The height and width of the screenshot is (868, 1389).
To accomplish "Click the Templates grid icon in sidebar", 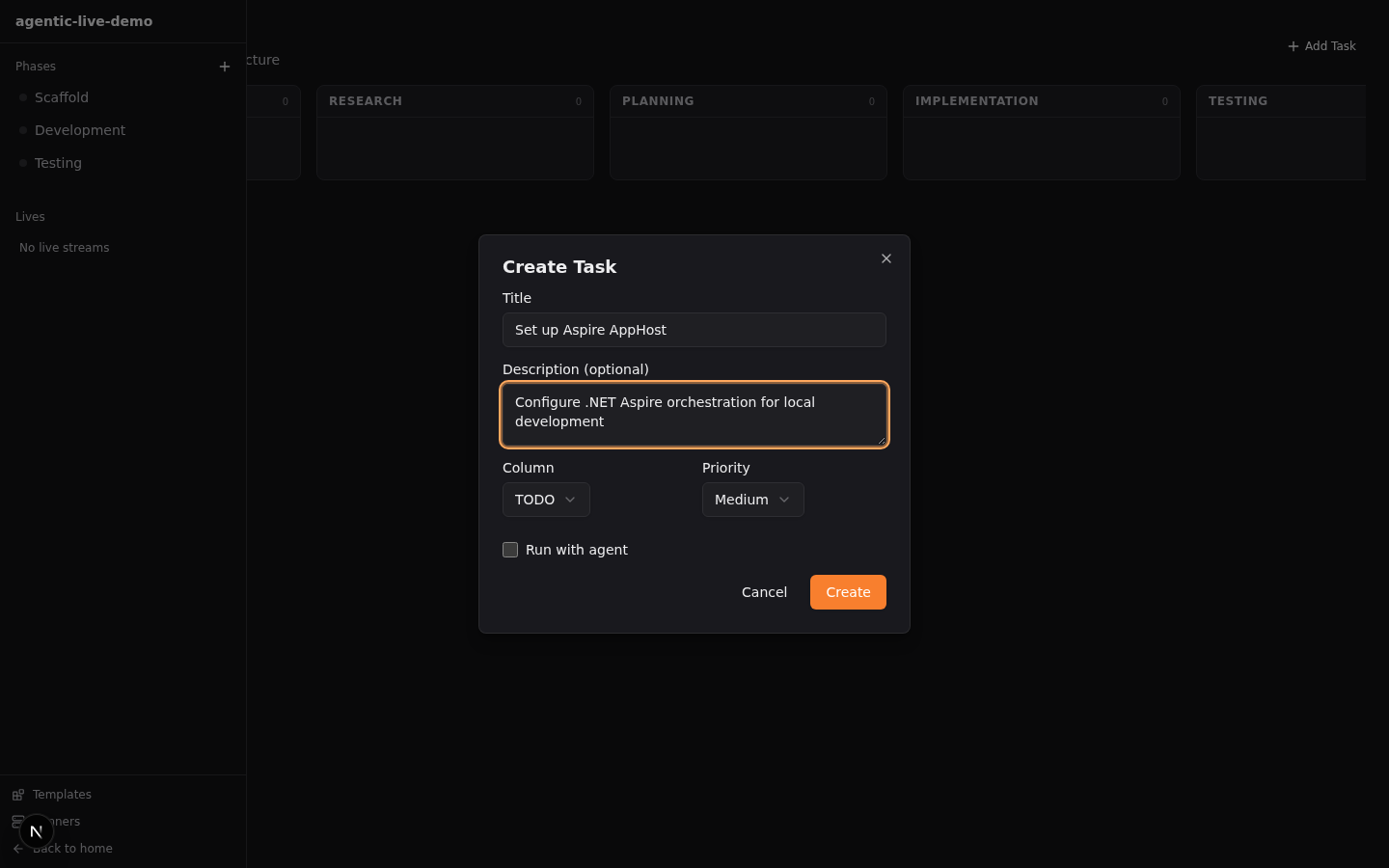I will click(x=18, y=795).
